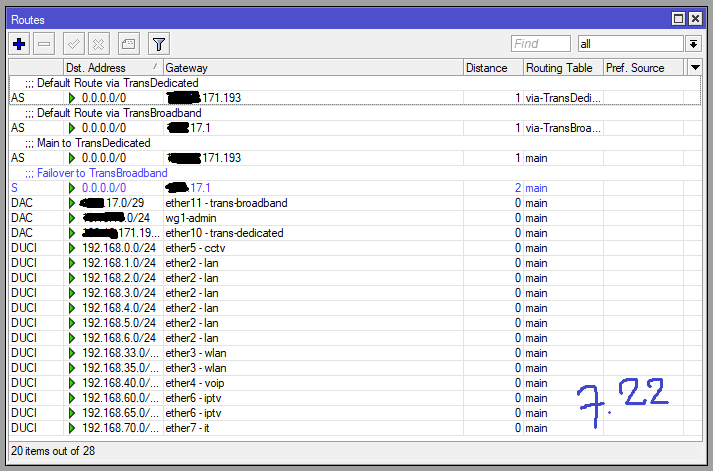Remove selected route with the minus icon
The height and width of the screenshot is (471, 713).
[x=44, y=44]
